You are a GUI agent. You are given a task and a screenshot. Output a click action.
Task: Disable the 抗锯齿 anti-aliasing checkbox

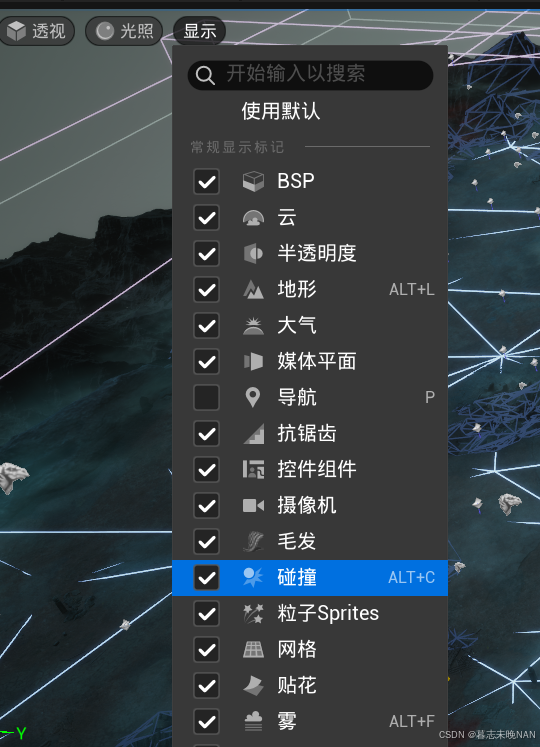(206, 434)
